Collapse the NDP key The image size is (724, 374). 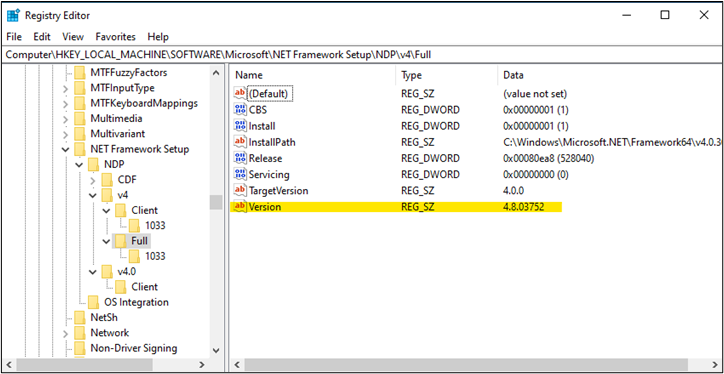[x=79, y=165]
